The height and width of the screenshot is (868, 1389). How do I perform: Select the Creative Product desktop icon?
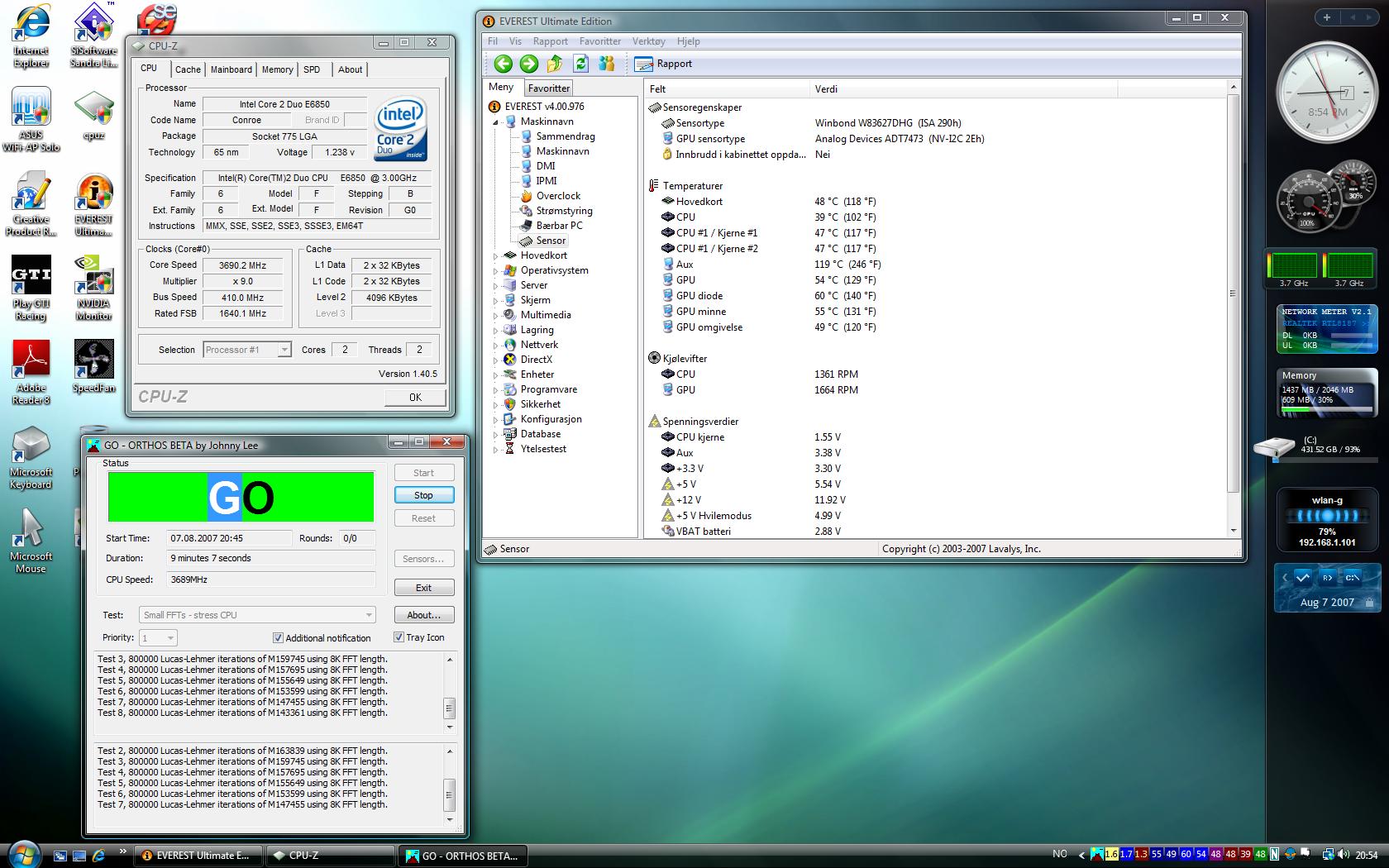[x=31, y=205]
